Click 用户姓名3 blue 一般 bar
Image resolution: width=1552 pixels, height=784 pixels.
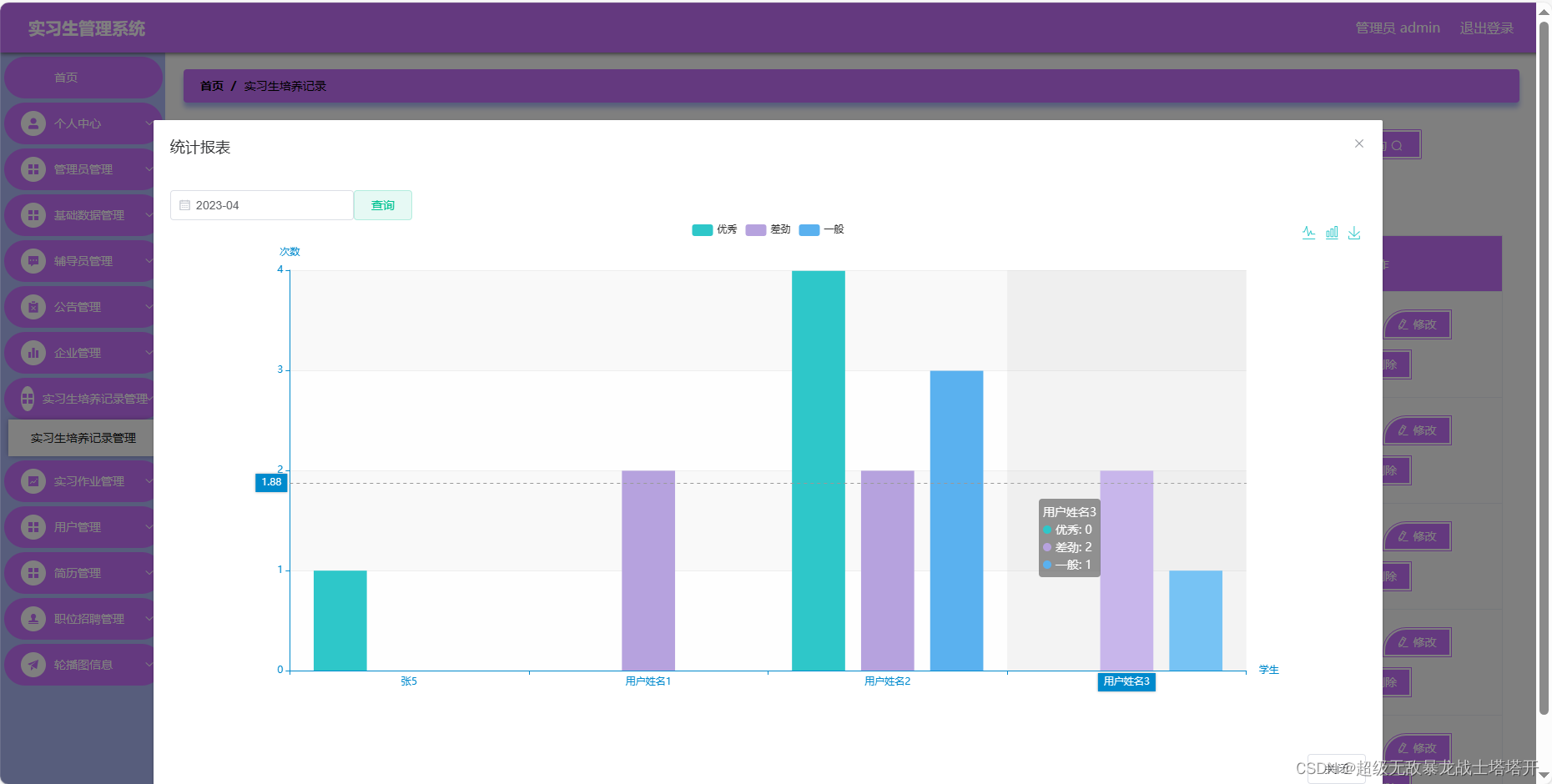point(1196,621)
